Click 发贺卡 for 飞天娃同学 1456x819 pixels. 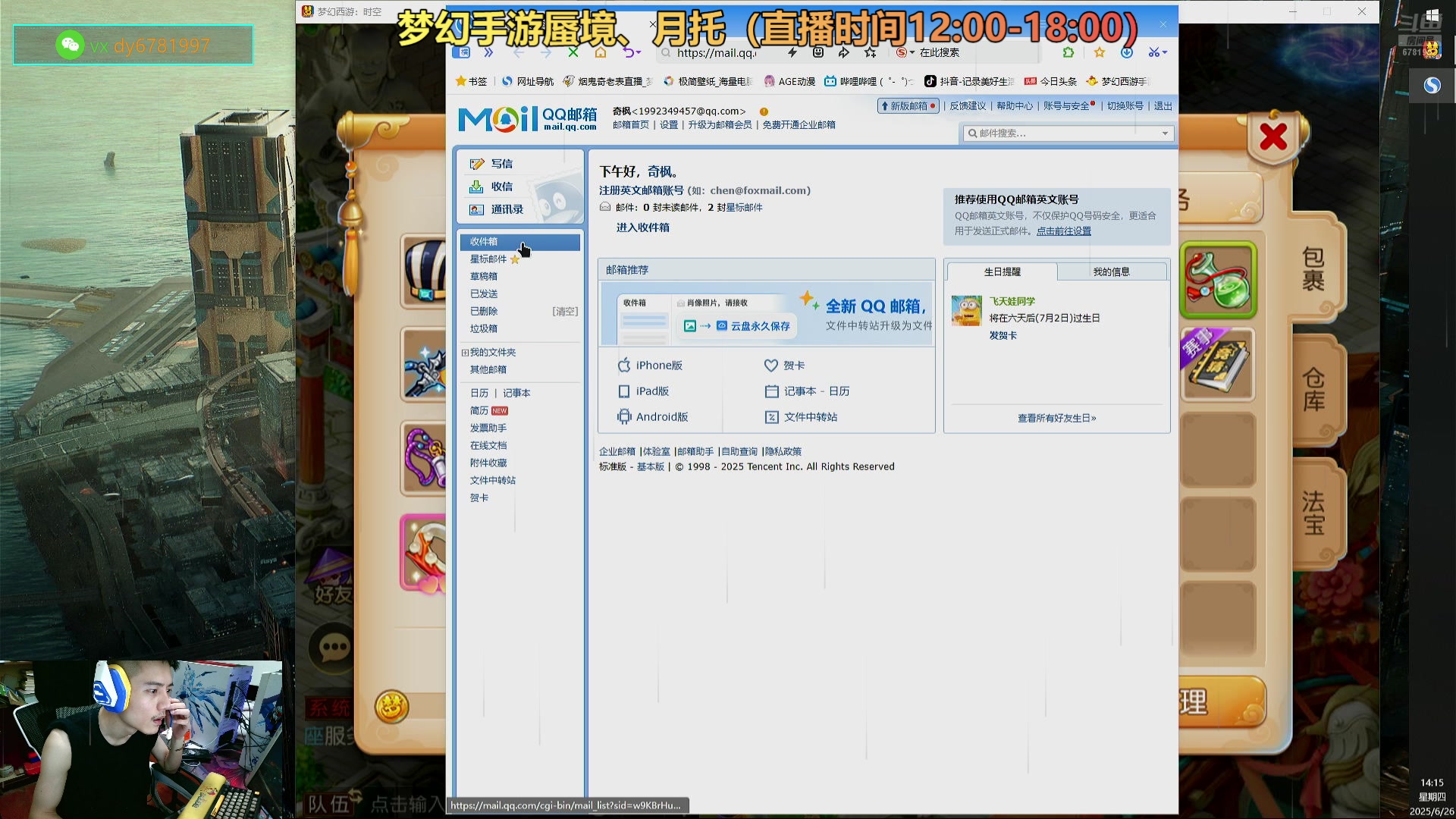tap(1003, 336)
